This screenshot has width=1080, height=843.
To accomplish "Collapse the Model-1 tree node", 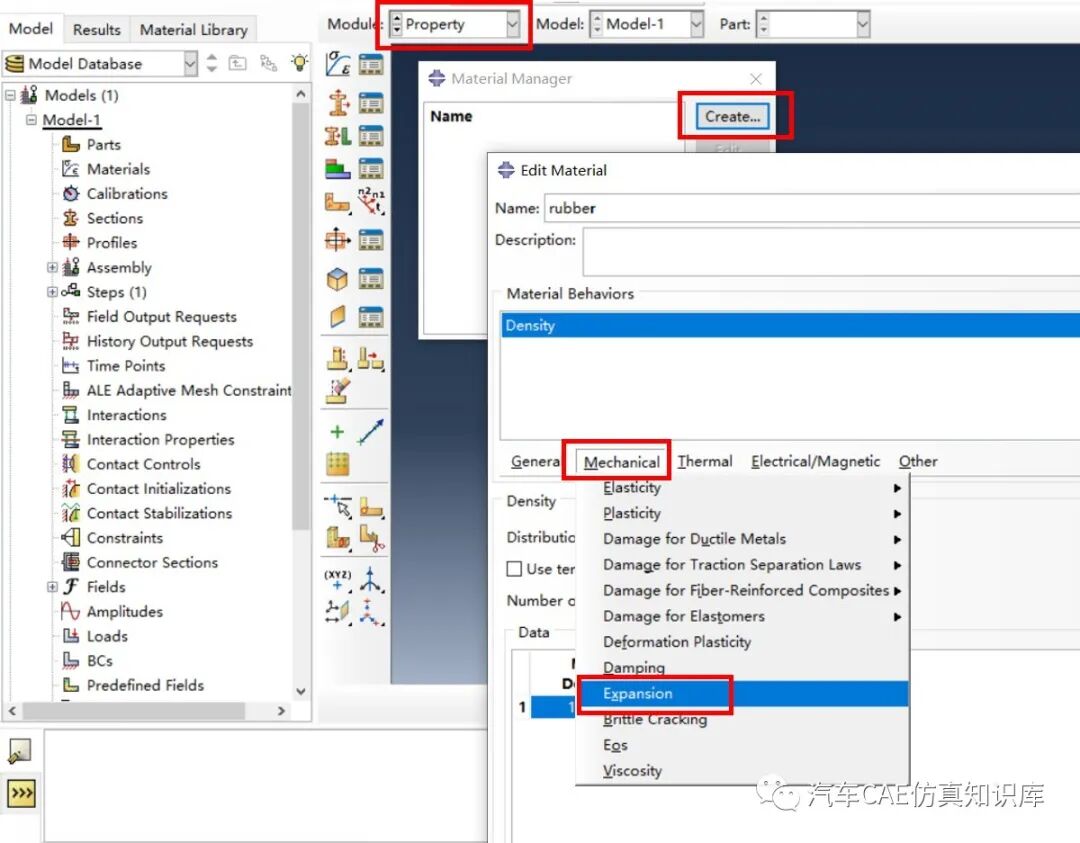I will point(31,120).
